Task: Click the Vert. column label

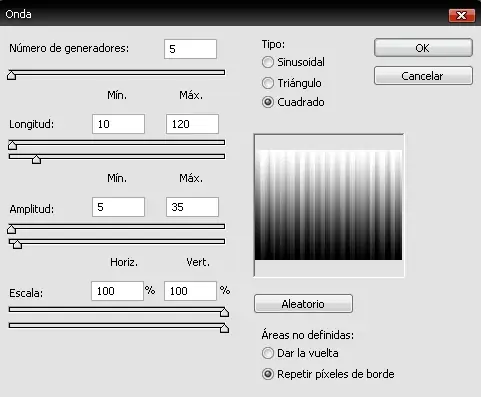Action: click(198, 262)
